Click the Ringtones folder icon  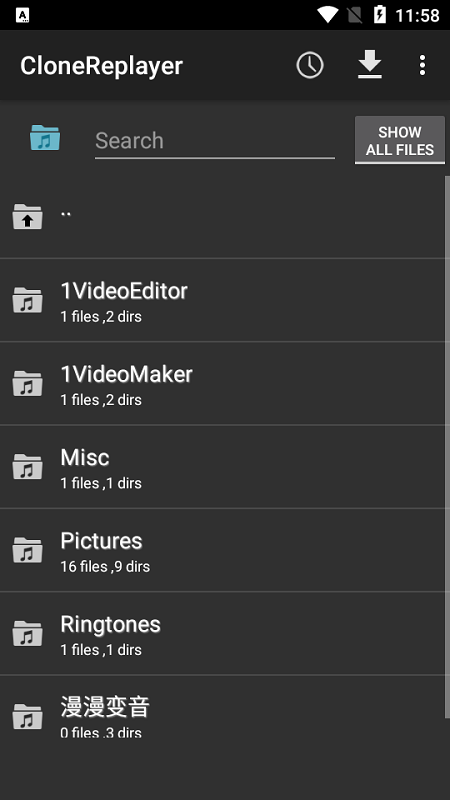(x=27, y=633)
